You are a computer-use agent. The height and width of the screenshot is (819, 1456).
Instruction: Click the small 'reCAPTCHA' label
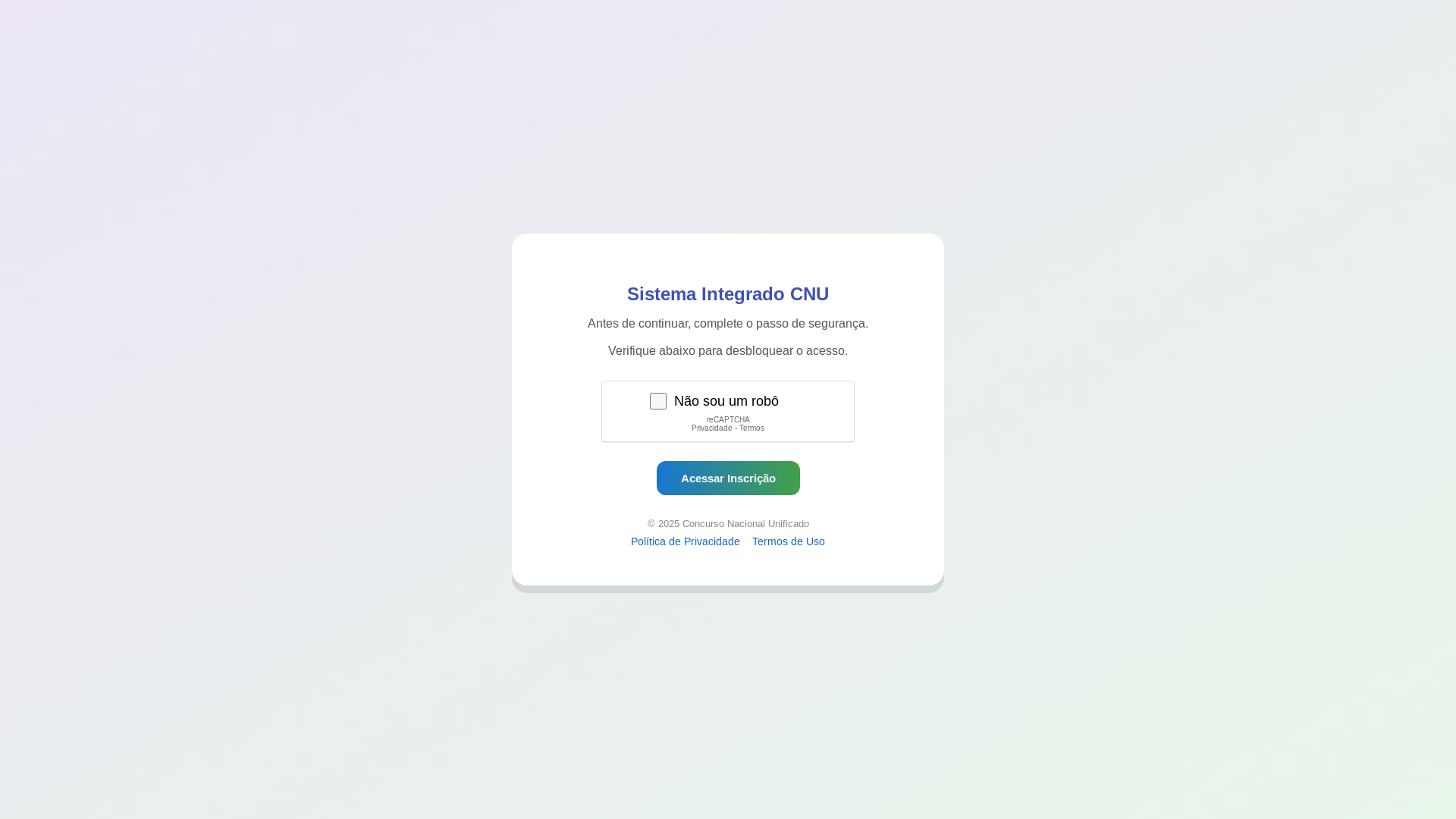(x=728, y=420)
